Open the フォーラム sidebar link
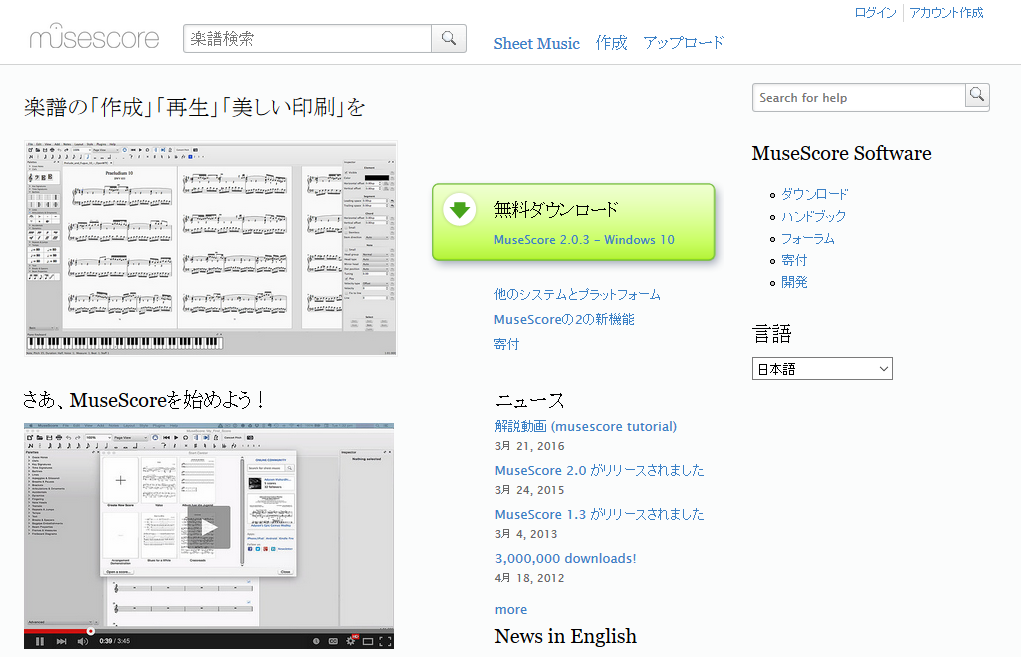Screen dimensions: 1021x657 (x=807, y=238)
